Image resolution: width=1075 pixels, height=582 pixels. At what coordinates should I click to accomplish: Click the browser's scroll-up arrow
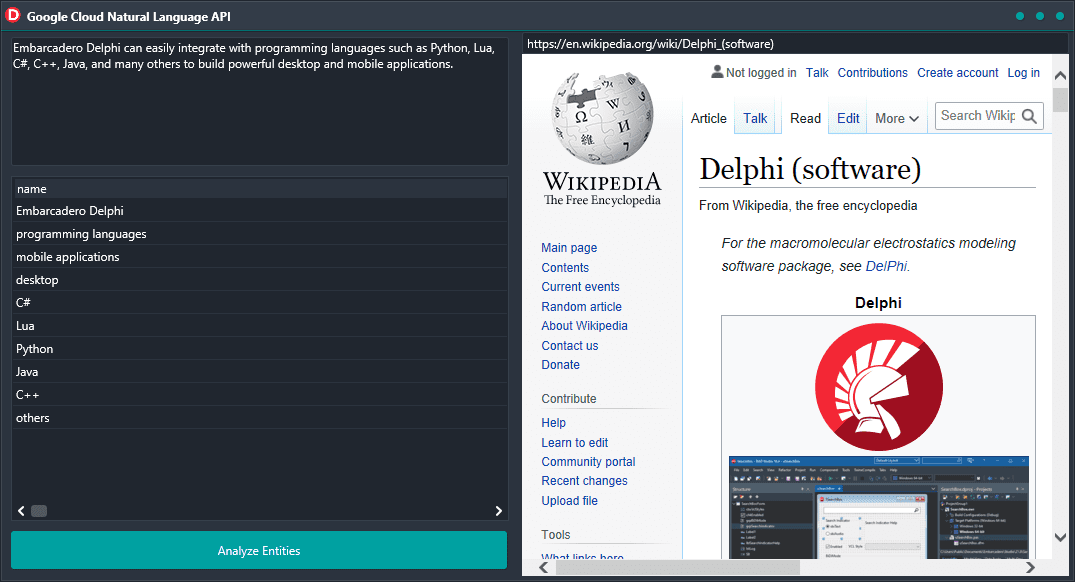coord(1060,75)
